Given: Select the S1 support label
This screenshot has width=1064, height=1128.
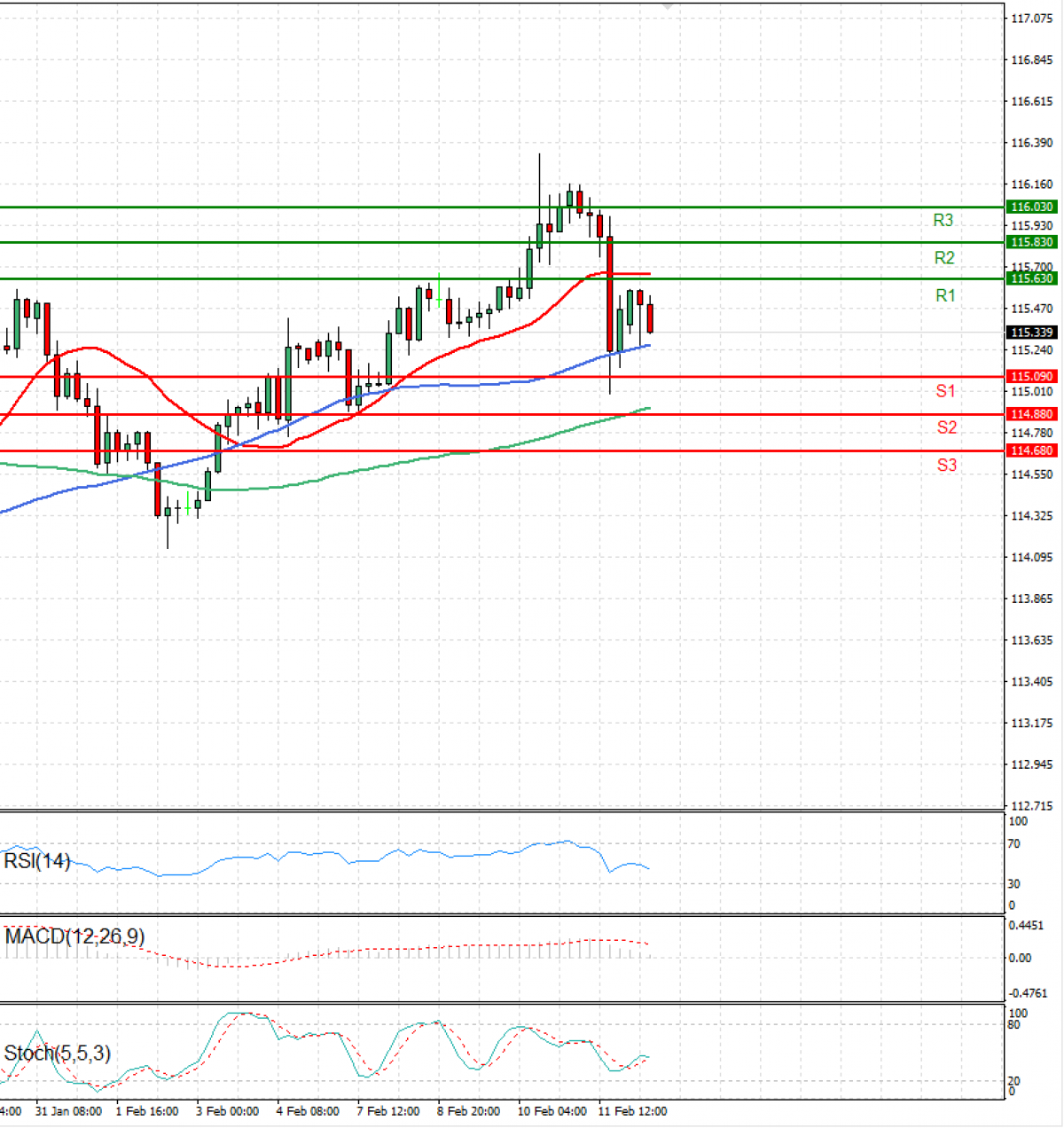Looking at the screenshot, I should pos(946,391).
